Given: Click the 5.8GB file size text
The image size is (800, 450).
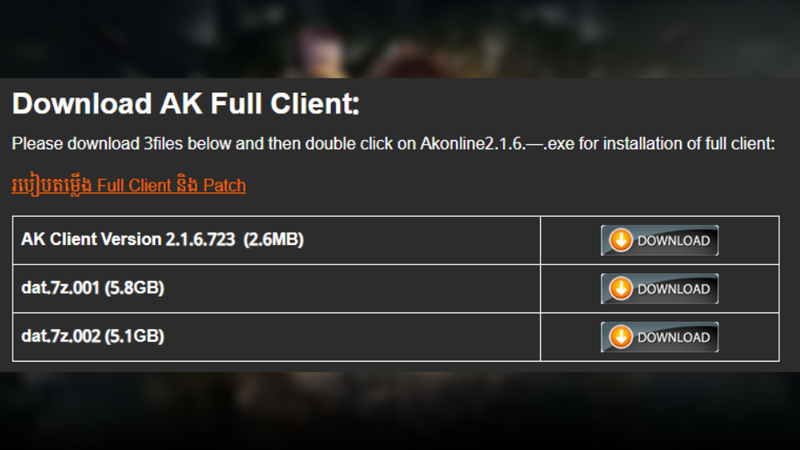Looking at the screenshot, I should pyautogui.click(x=134, y=289).
